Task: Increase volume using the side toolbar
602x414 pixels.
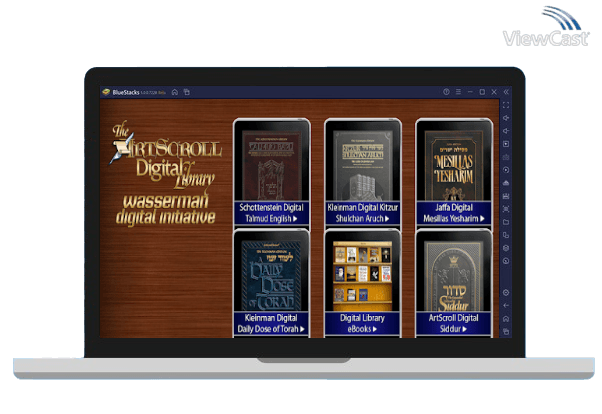Action: tap(506, 118)
